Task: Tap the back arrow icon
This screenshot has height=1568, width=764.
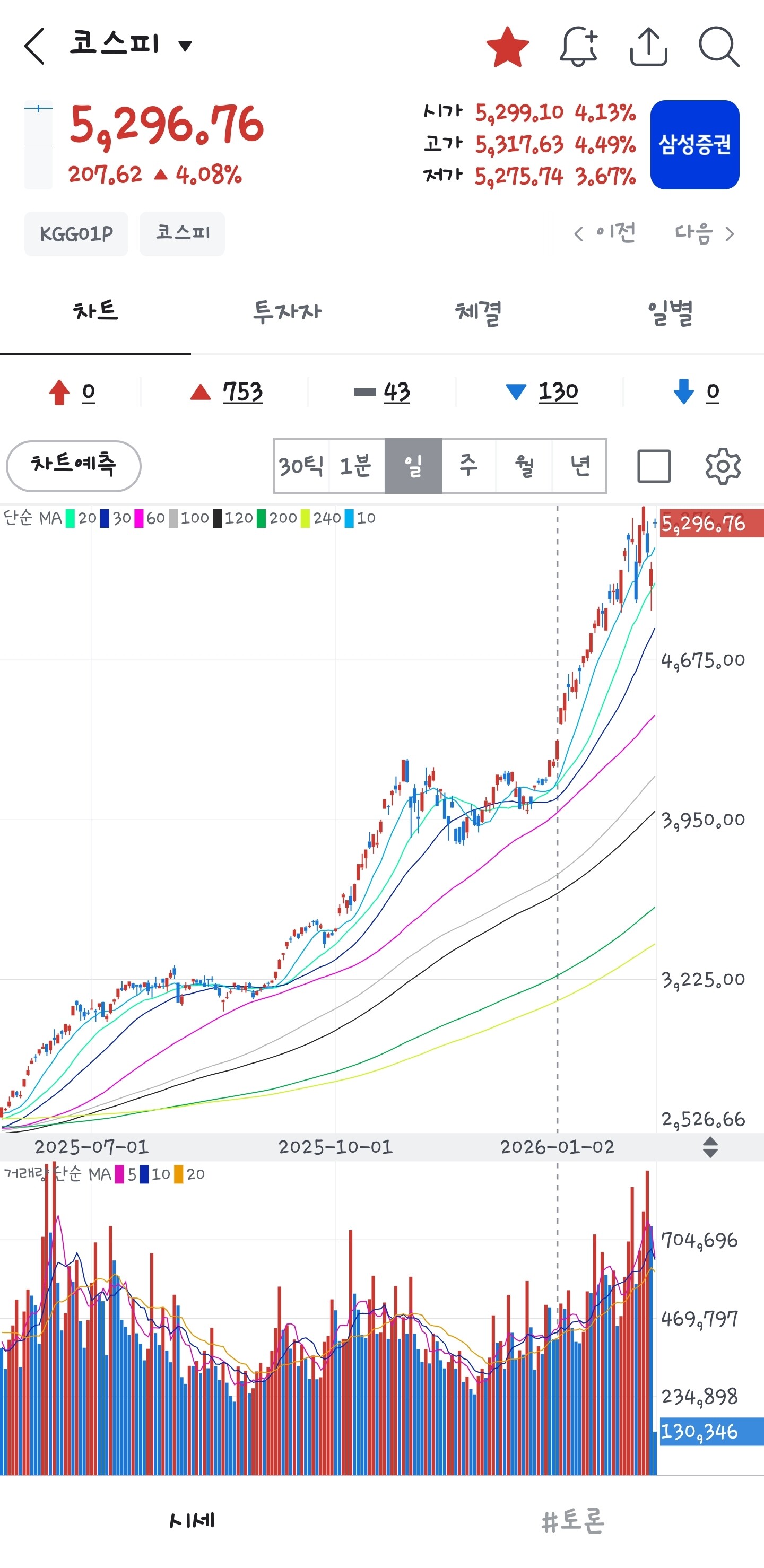Action: click(x=34, y=46)
